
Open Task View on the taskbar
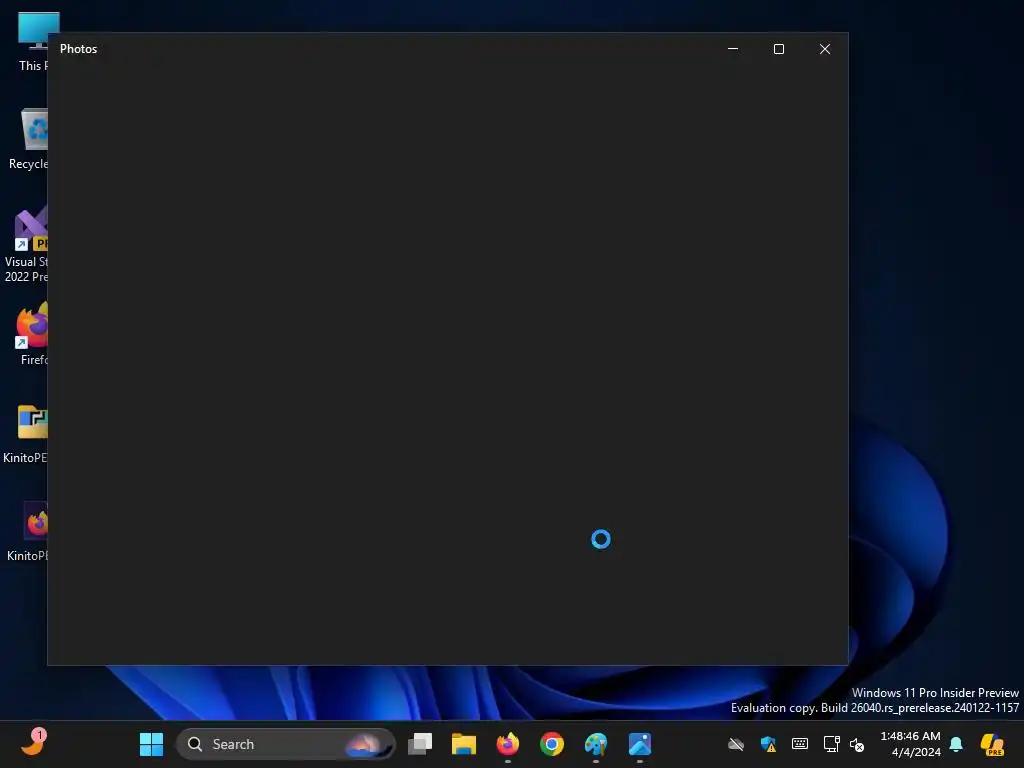point(420,744)
